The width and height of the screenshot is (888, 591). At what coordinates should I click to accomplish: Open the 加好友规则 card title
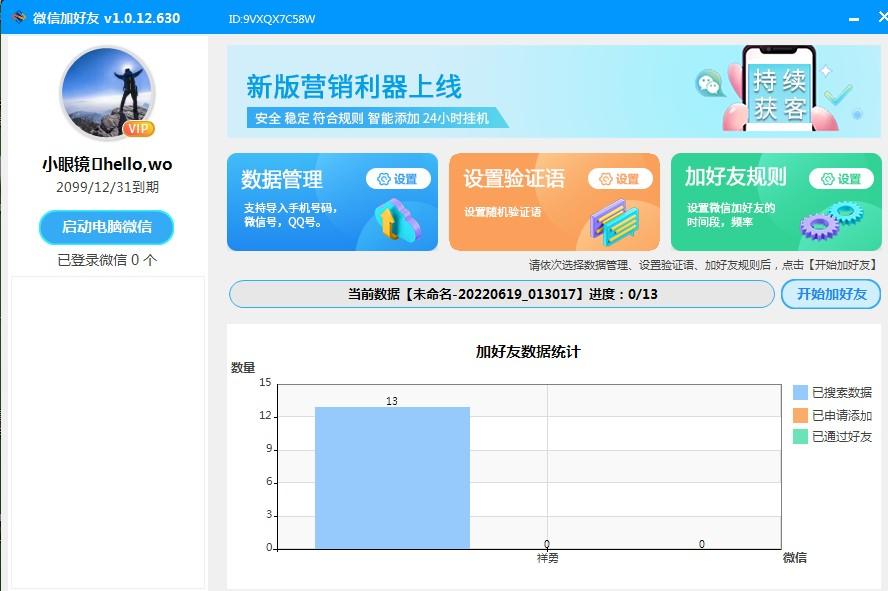(736, 177)
